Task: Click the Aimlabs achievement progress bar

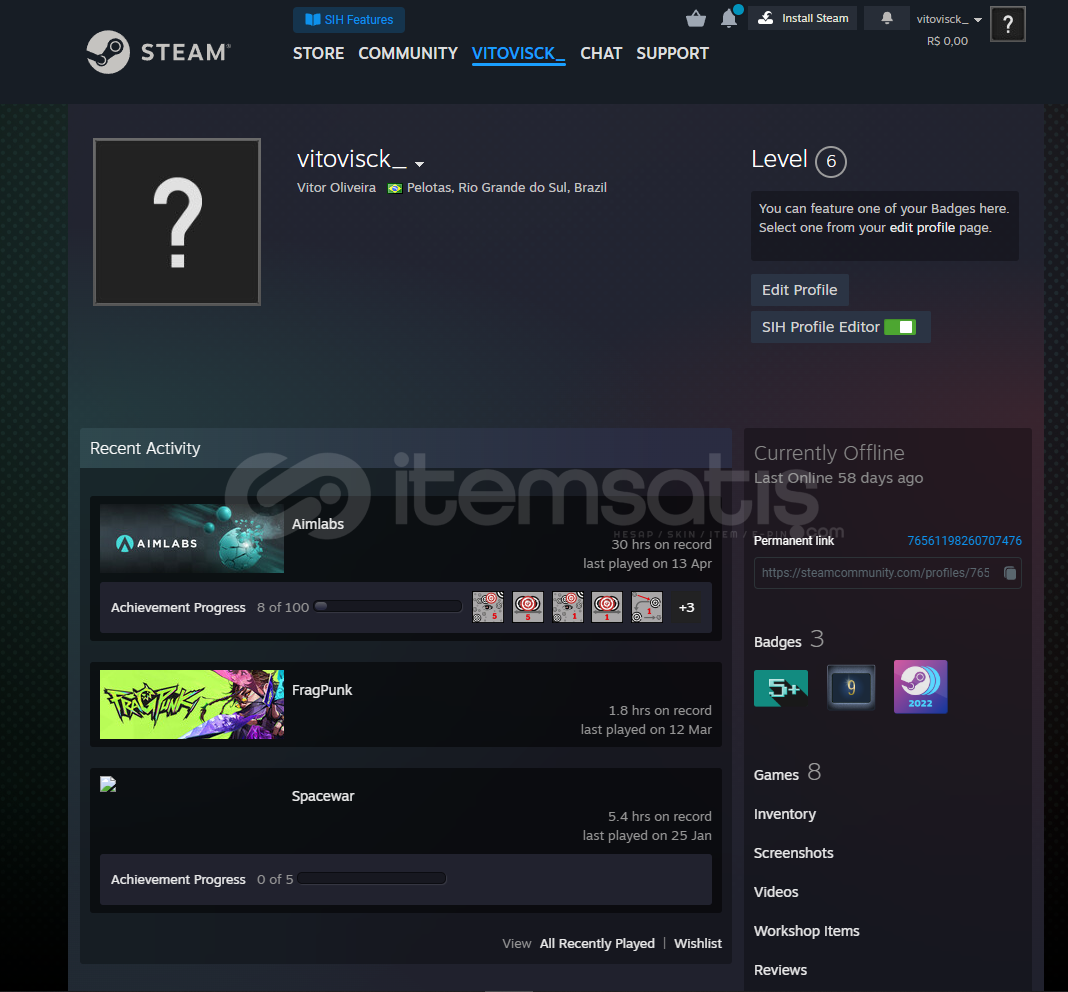Action: [388, 606]
